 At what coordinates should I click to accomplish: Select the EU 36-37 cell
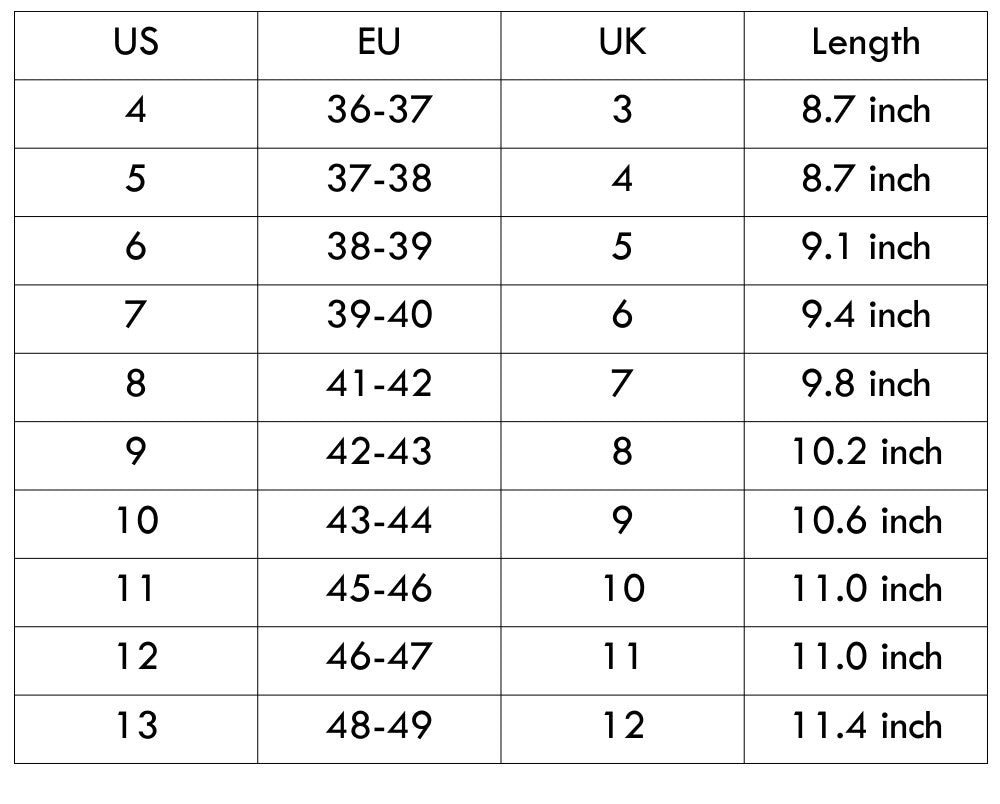pyautogui.click(x=379, y=114)
